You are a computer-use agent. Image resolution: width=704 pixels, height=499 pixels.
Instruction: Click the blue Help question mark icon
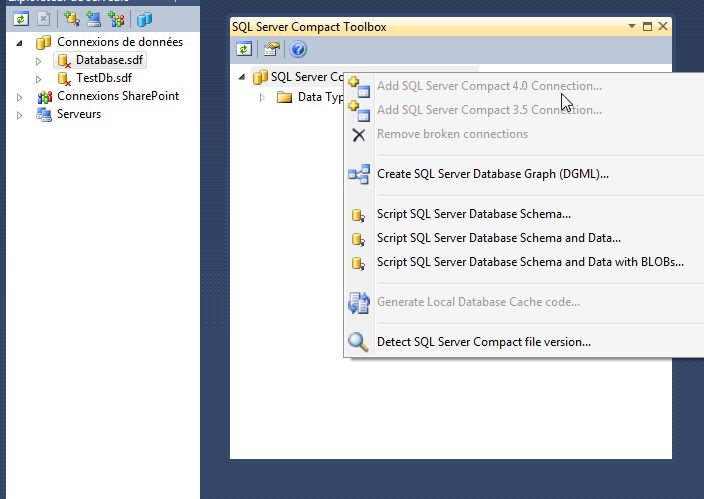(298, 49)
